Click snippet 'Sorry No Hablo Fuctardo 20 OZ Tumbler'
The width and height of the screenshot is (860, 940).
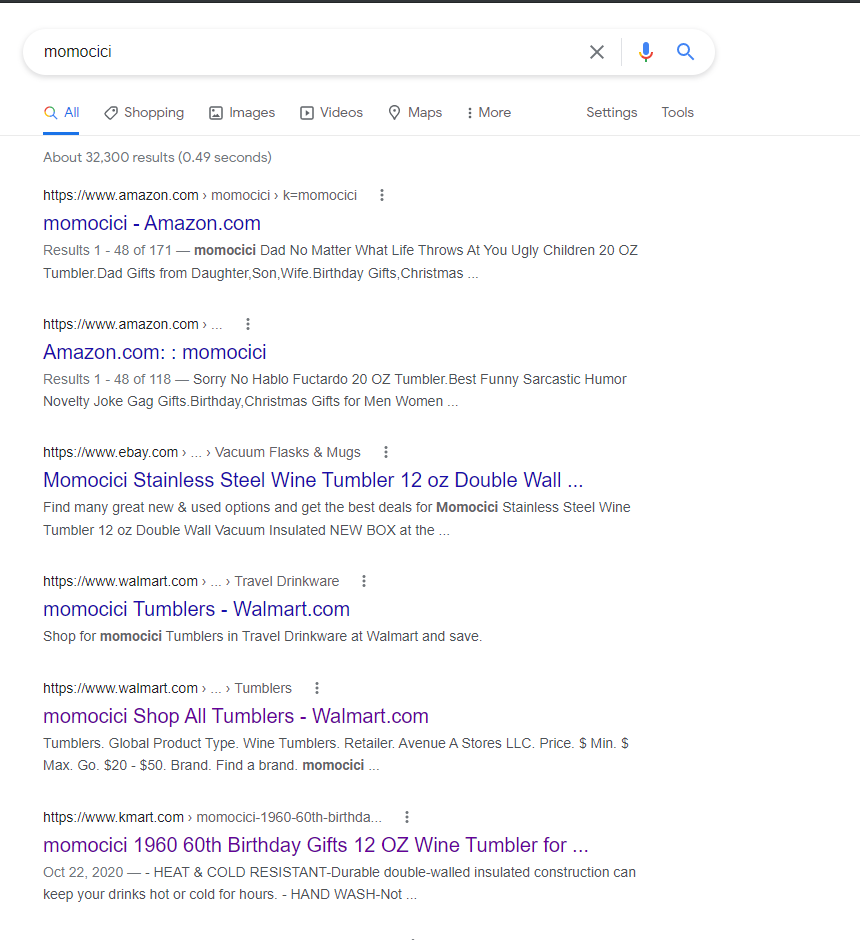(x=319, y=379)
